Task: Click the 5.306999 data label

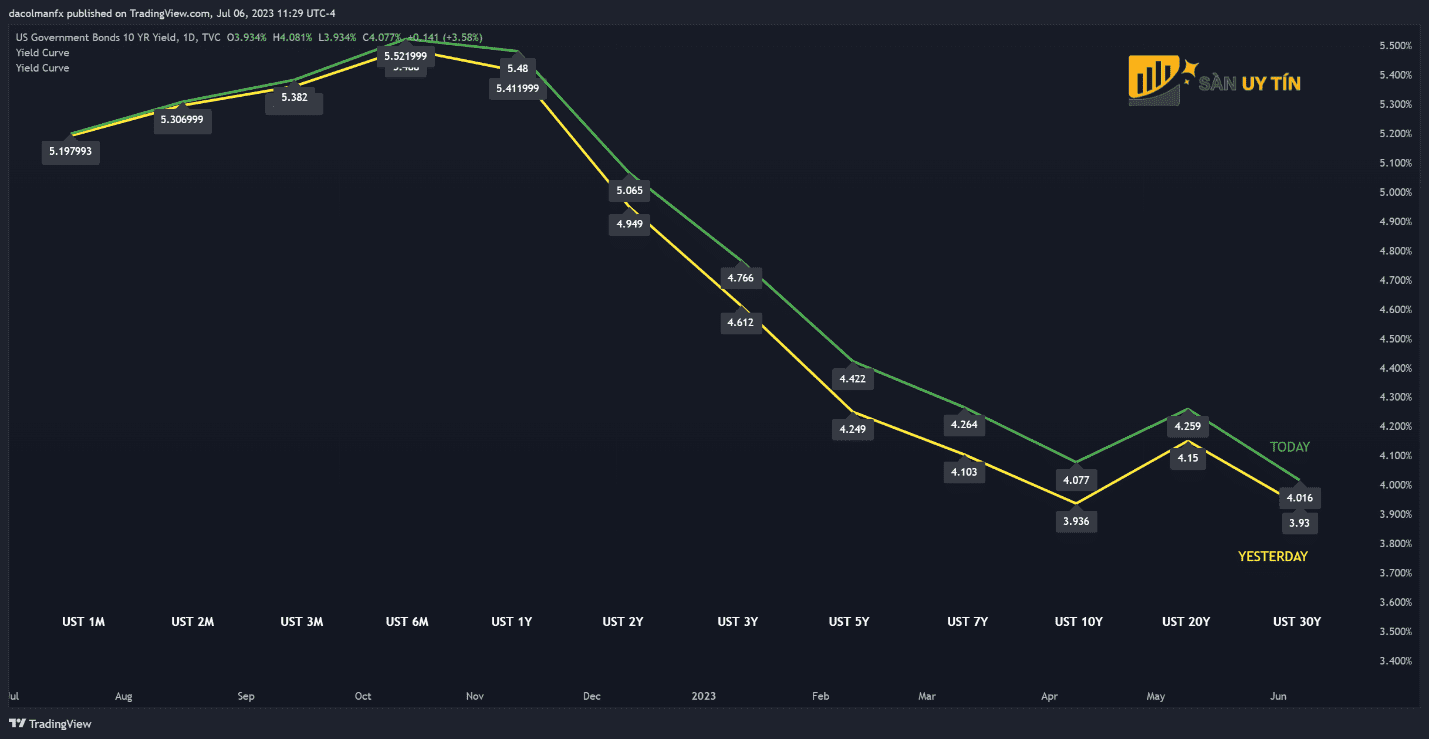Action: pyautogui.click(x=182, y=119)
